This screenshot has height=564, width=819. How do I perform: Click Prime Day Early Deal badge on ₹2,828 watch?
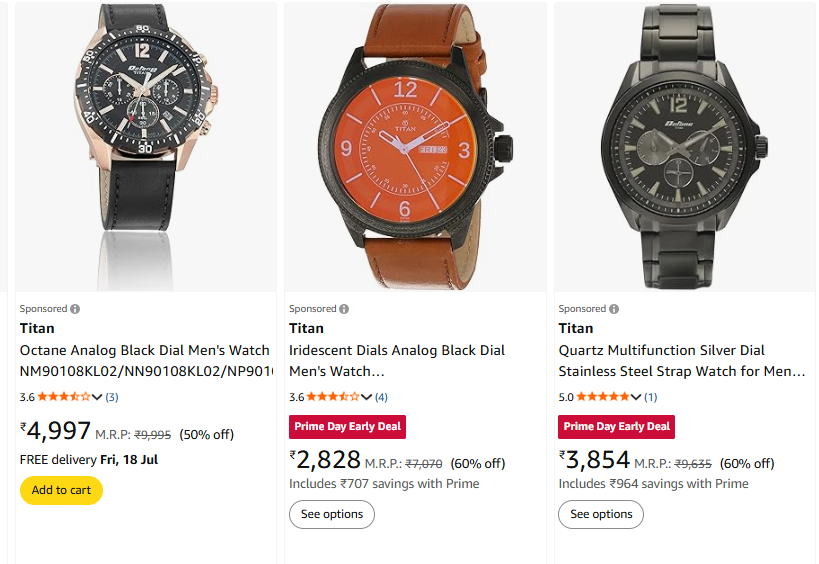click(x=348, y=427)
